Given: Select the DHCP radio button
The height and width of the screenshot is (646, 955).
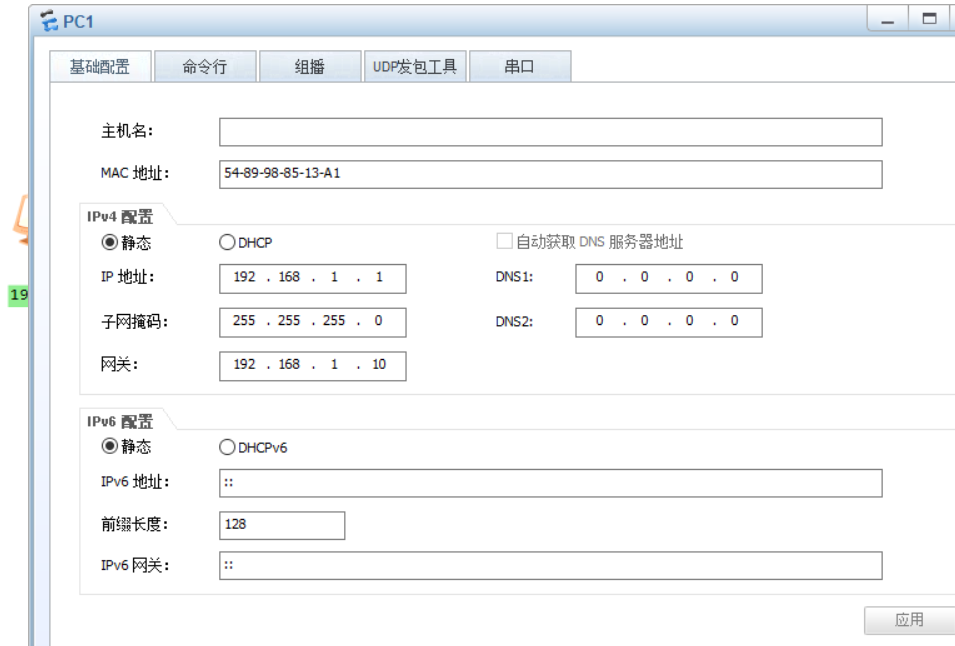Looking at the screenshot, I should tap(227, 242).
